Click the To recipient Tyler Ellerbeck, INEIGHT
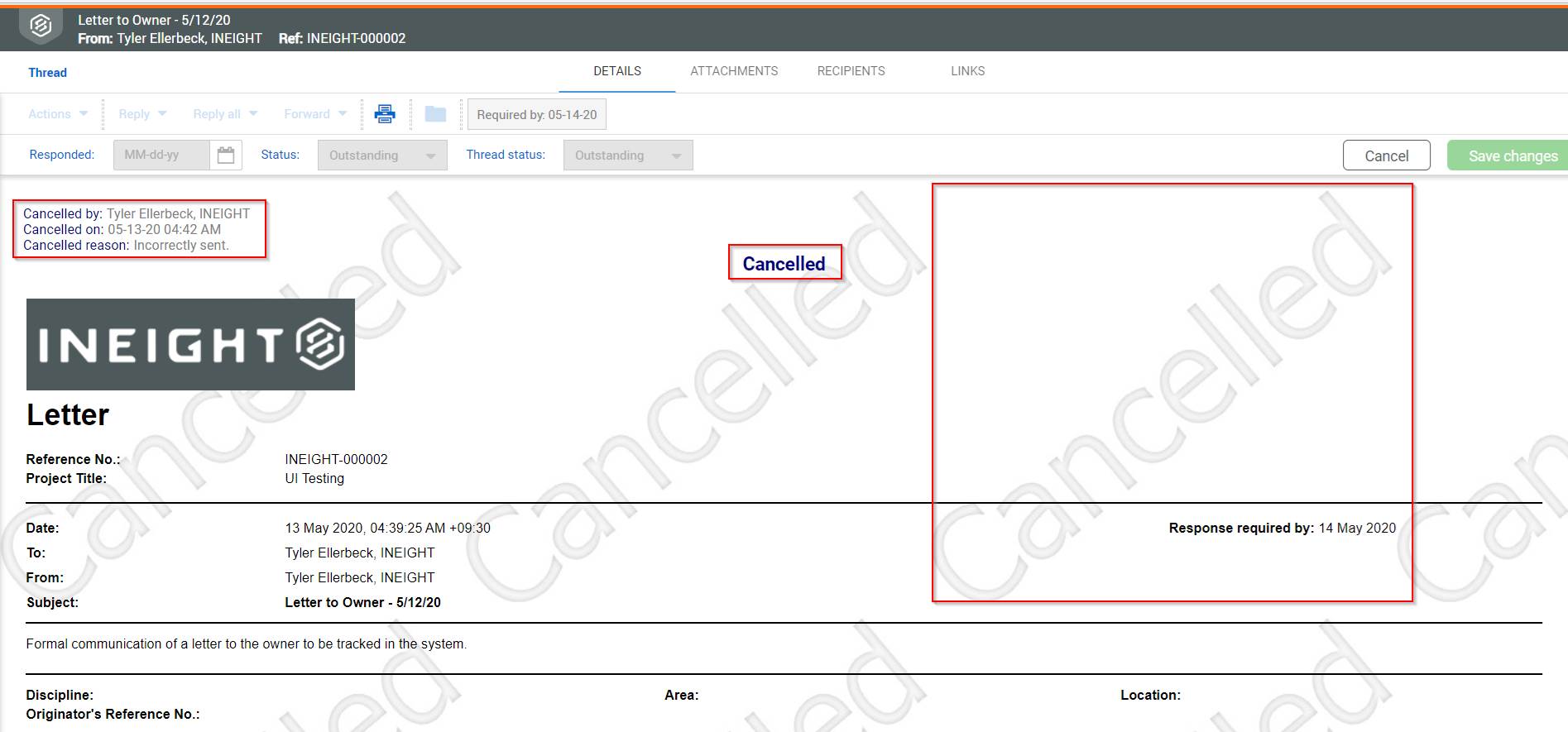 coord(359,553)
